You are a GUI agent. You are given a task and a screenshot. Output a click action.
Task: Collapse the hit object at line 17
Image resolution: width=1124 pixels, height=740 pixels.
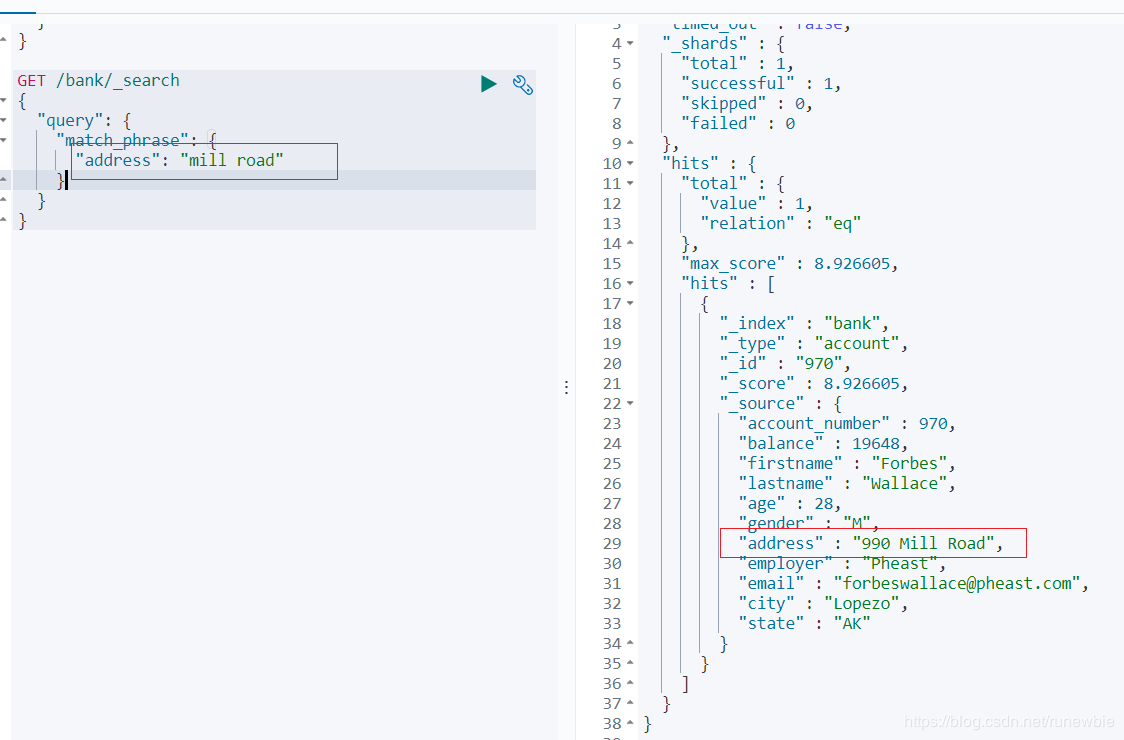click(x=630, y=303)
